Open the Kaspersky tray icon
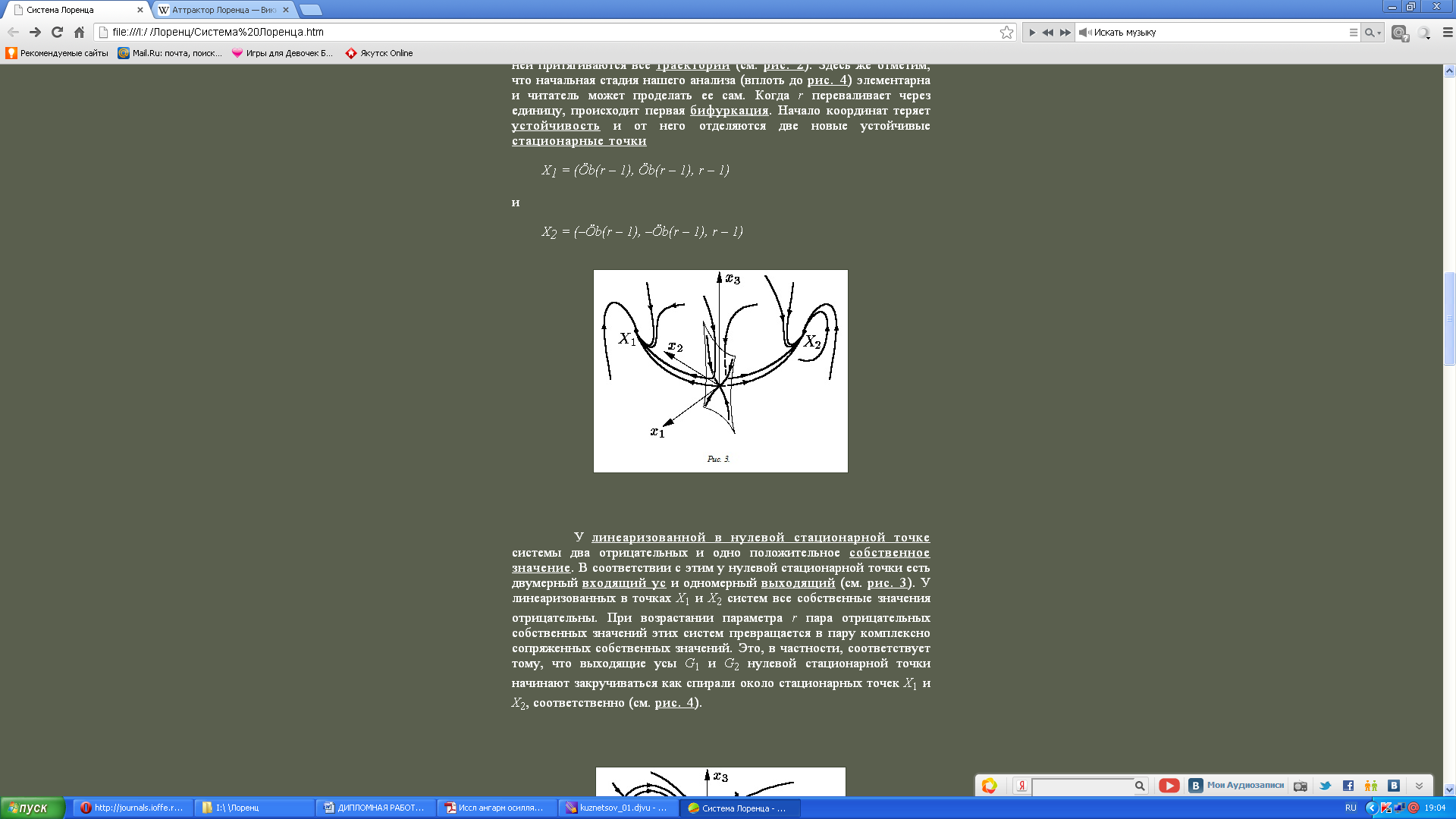 pyautogui.click(x=1386, y=808)
